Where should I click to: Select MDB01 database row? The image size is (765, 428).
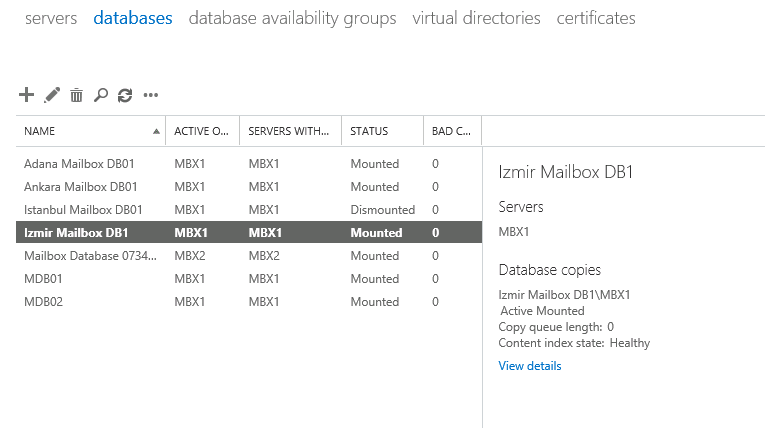(x=249, y=278)
